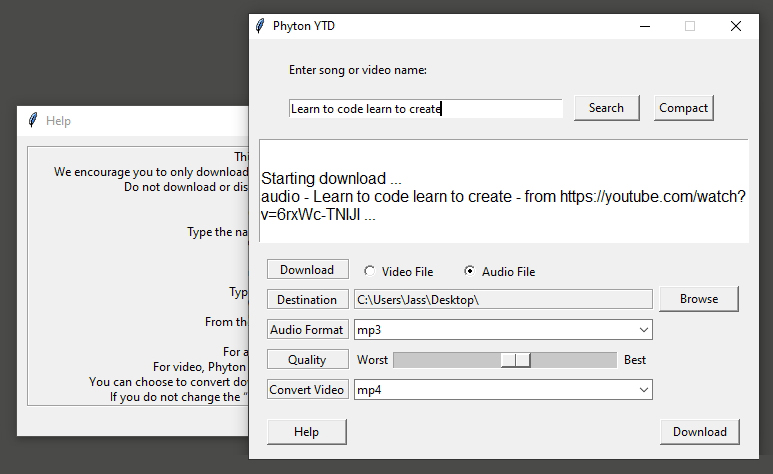773x474 pixels.
Task: Click the Download label button beside Video File
Action: tap(308, 269)
